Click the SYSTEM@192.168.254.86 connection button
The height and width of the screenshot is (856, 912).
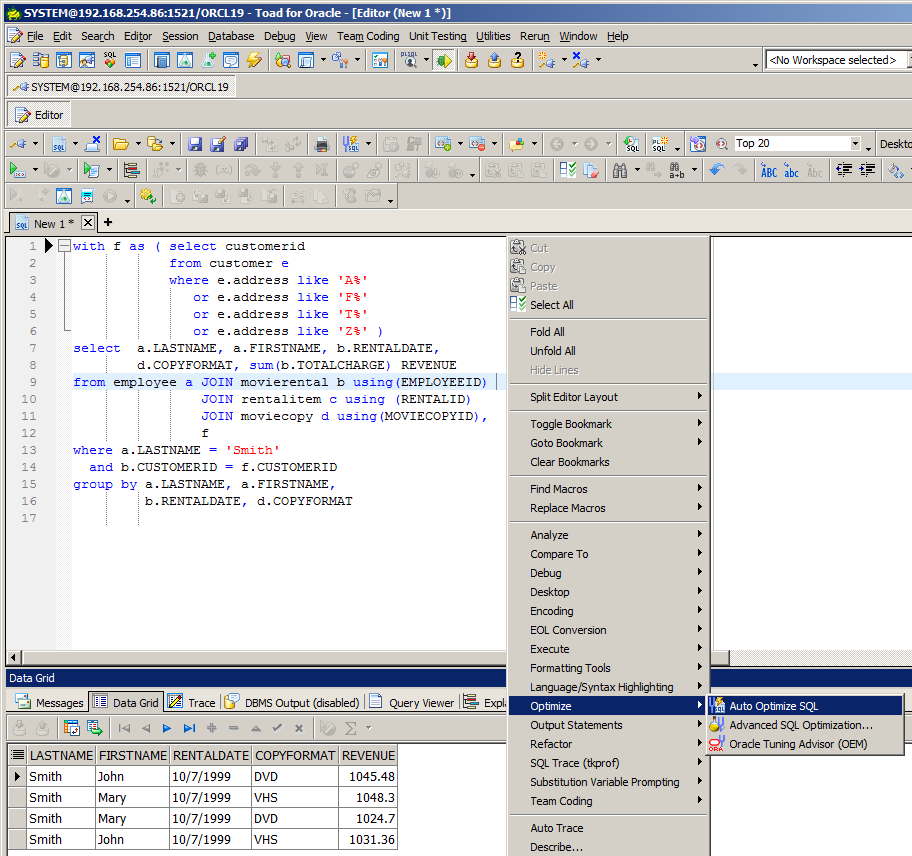click(x=122, y=87)
